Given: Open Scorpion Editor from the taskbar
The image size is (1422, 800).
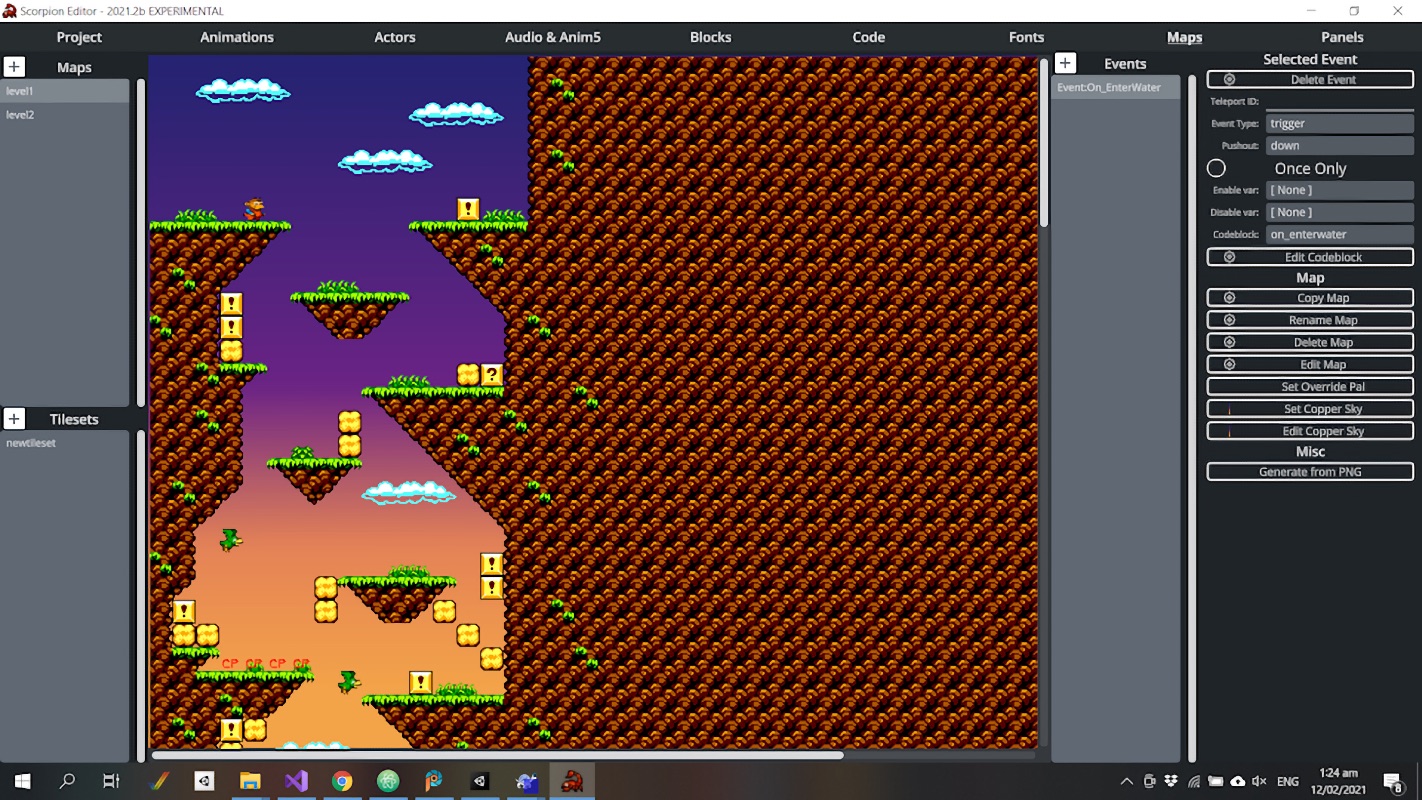Looking at the screenshot, I should [x=572, y=780].
